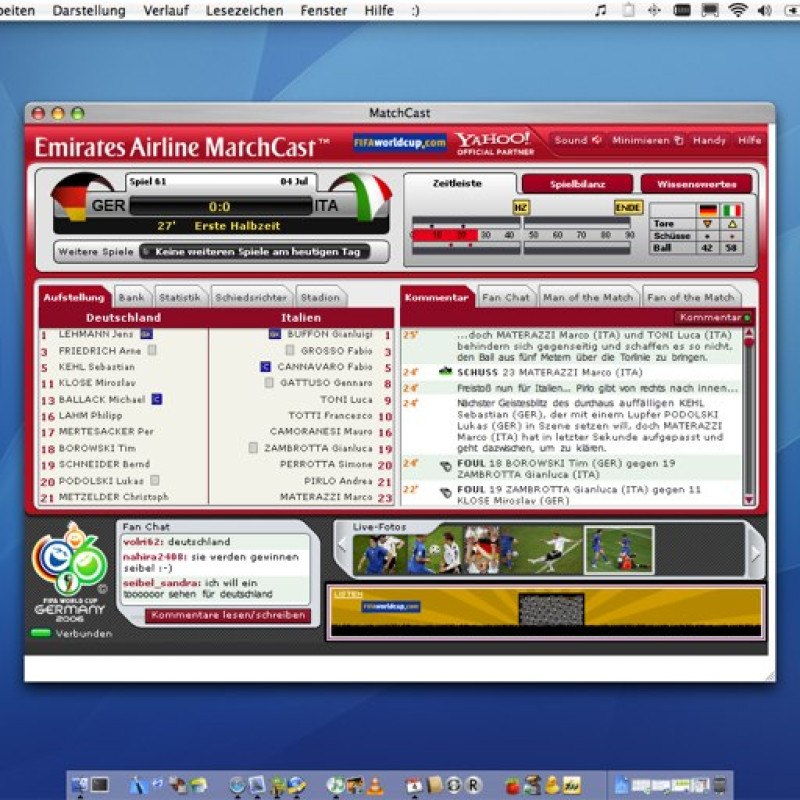Select the Schiedsrichter tab
Image resolution: width=800 pixels, height=800 pixels.
click(x=251, y=297)
